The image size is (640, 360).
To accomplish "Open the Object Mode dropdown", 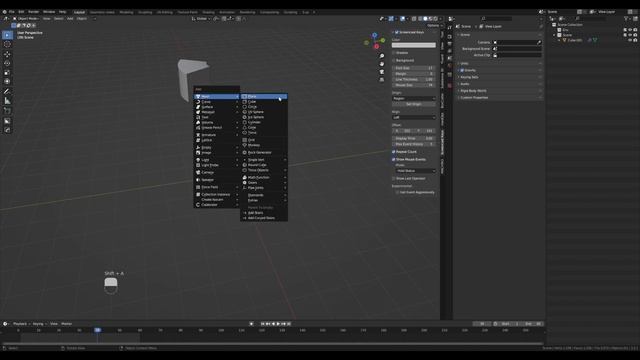I will pyautogui.click(x=26, y=18).
